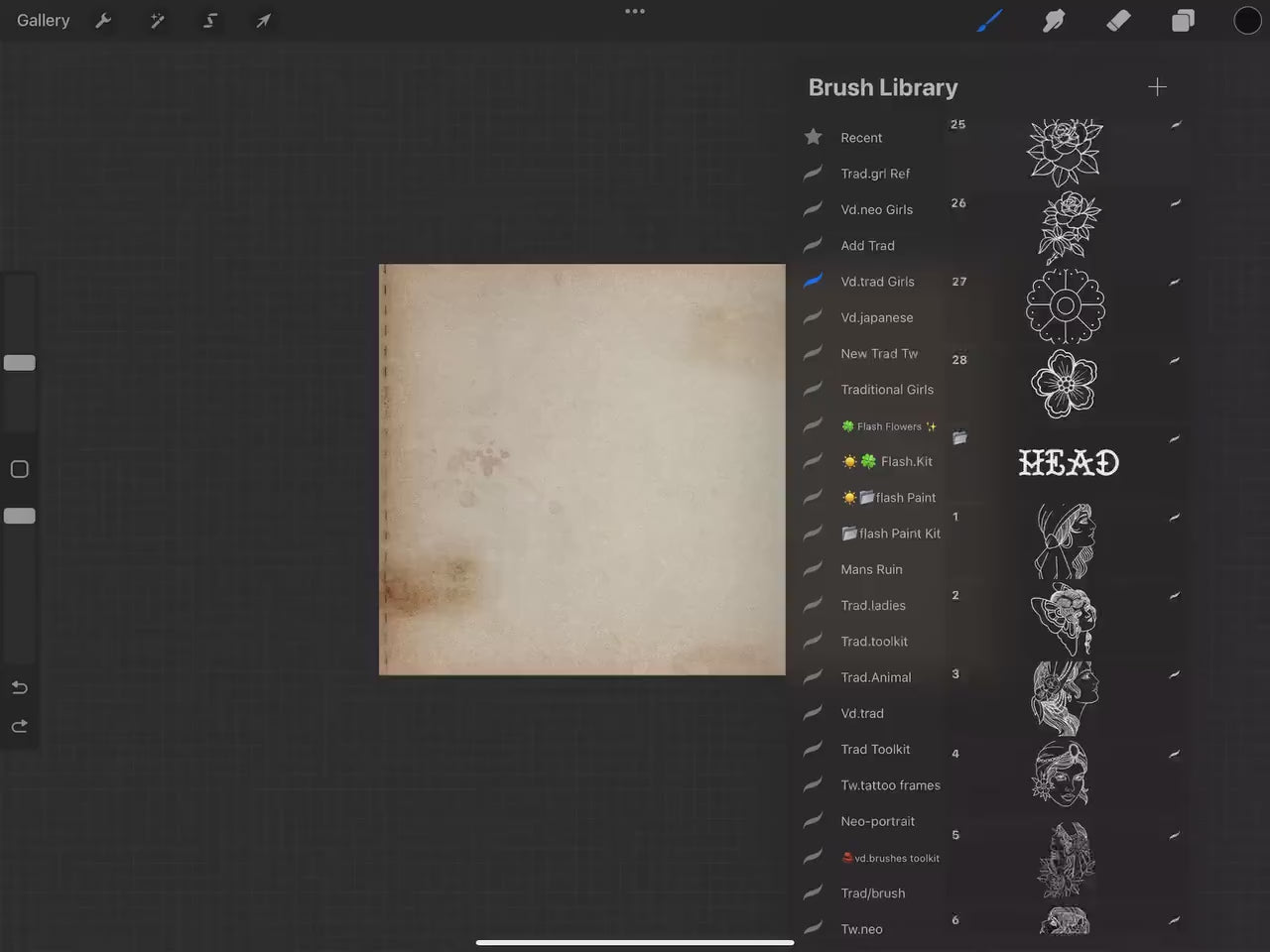The image size is (1270, 952).
Task: Select the Mans Ruin brush set
Action: point(871,569)
